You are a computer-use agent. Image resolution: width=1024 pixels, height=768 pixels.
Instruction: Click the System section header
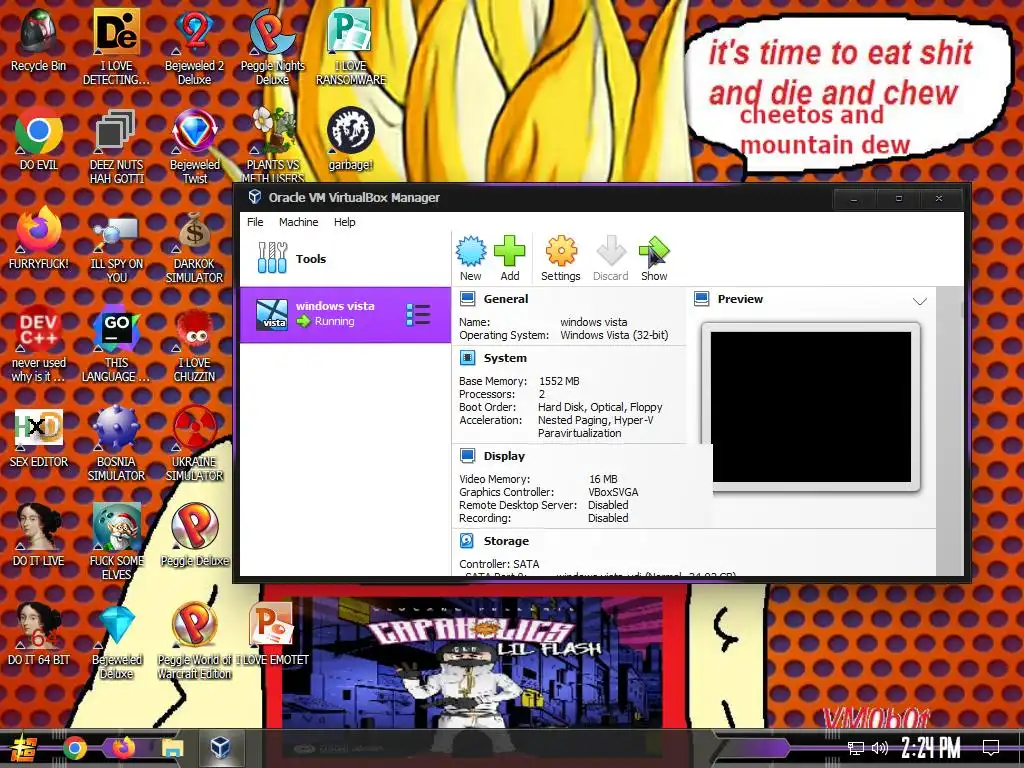(x=505, y=358)
